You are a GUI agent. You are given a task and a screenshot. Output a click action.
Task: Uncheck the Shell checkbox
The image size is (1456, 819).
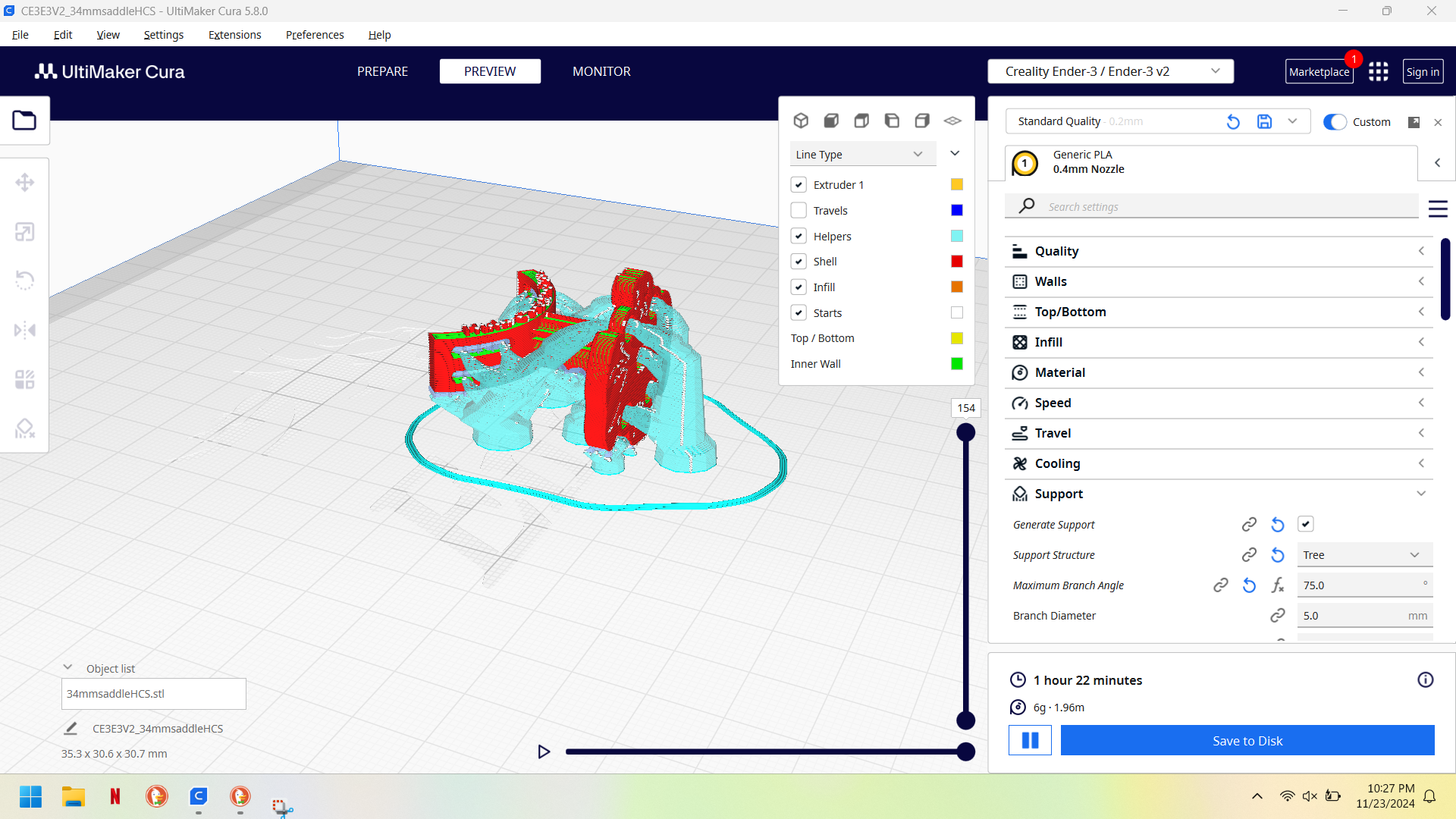pyautogui.click(x=799, y=261)
